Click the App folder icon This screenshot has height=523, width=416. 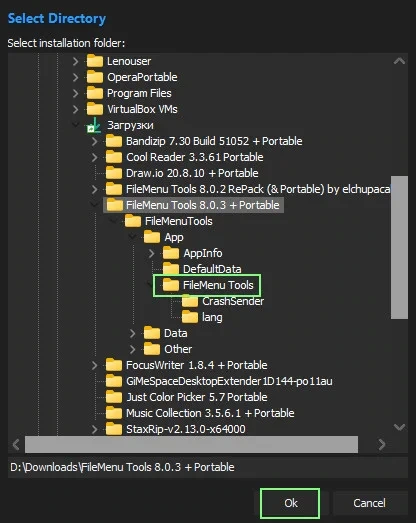click(x=152, y=237)
